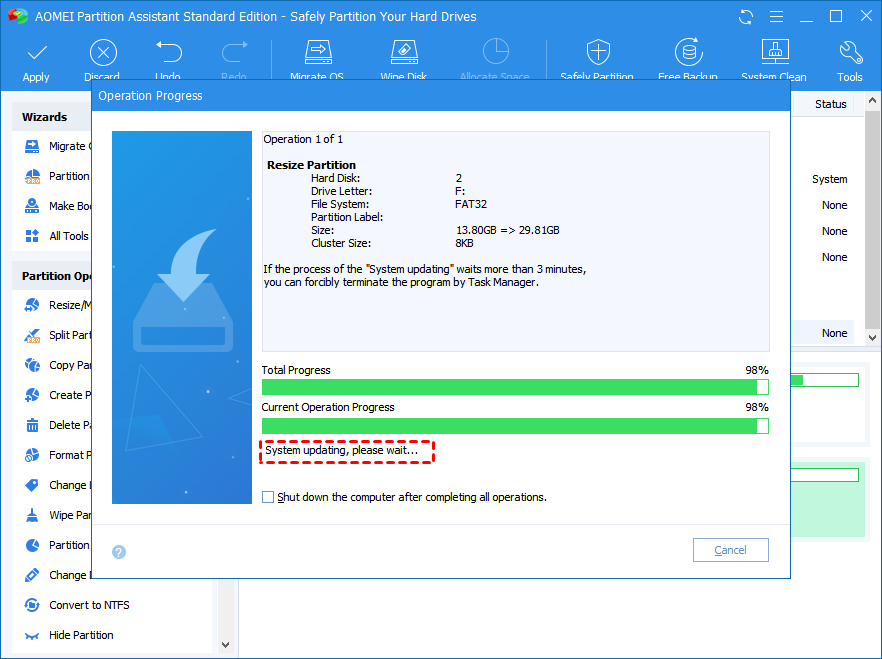Viewport: 882px width, 659px height.
Task: Click the scroll-down arrow of partition list
Action: (872, 337)
